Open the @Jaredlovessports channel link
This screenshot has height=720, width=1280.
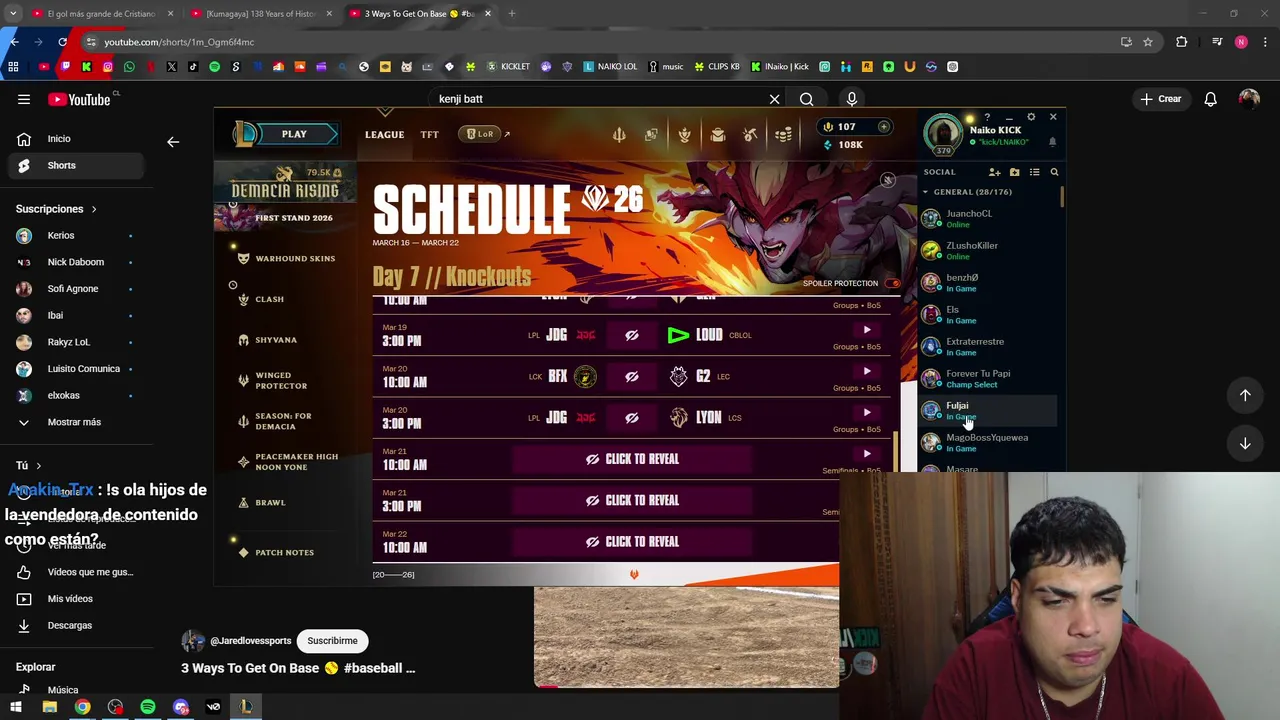[251, 641]
